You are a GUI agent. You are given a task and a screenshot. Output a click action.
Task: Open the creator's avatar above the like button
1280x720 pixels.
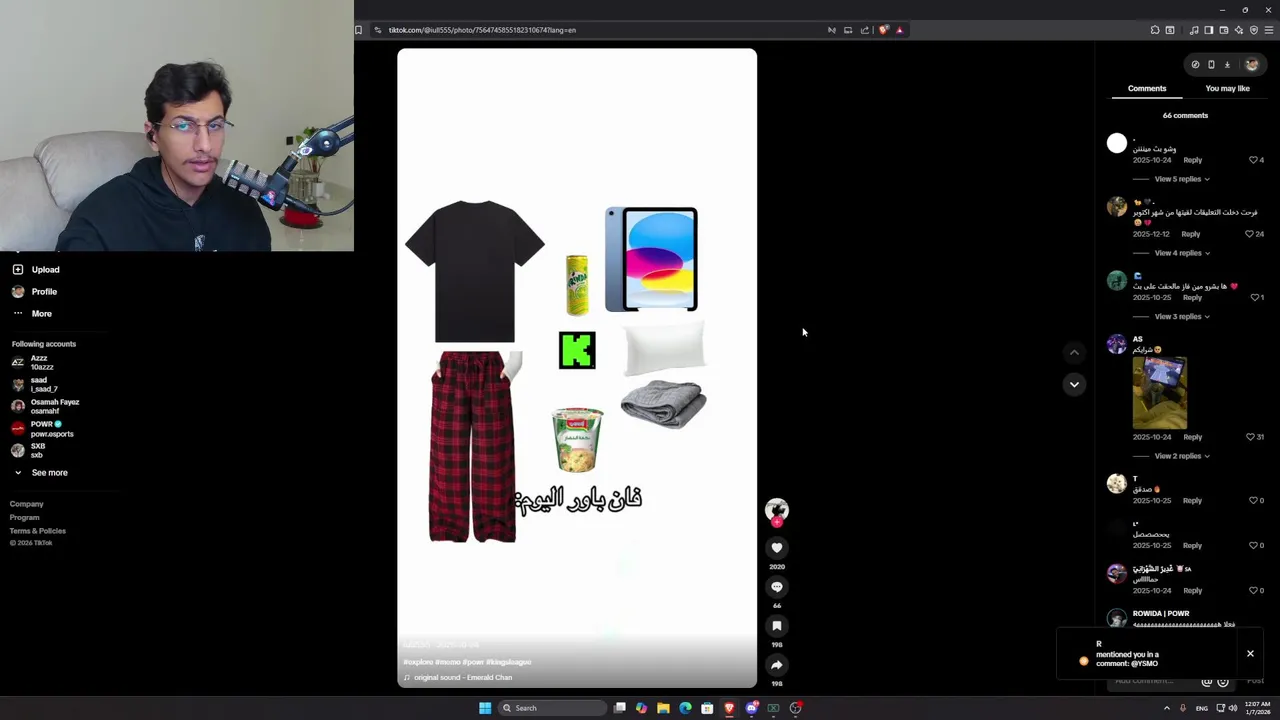pyautogui.click(x=777, y=510)
